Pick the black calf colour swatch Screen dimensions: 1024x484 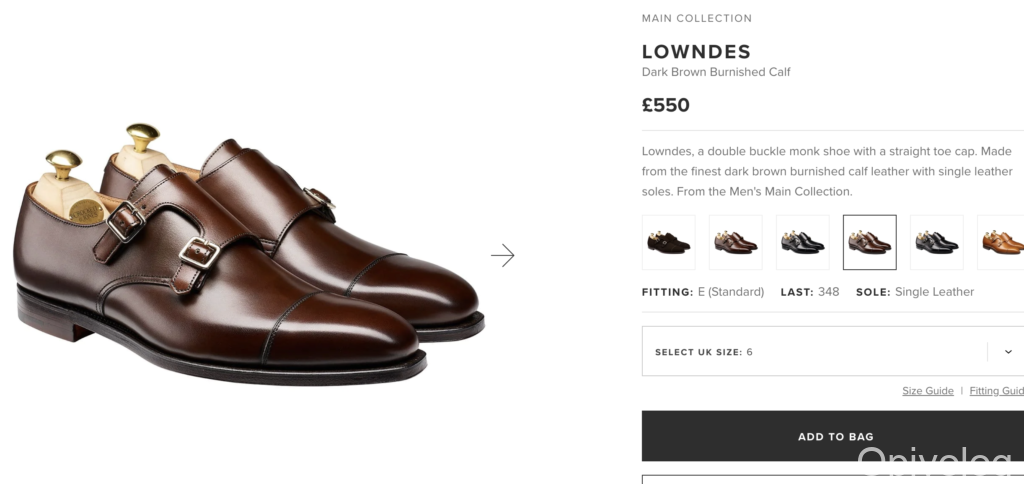tap(803, 242)
